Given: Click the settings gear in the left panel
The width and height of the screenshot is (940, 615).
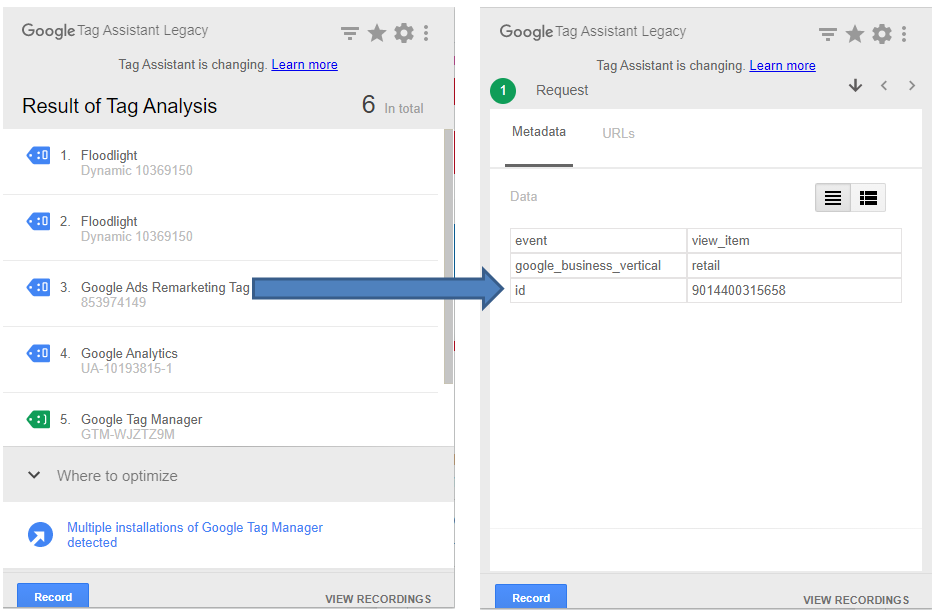Looking at the screenshot, I should tap(403, 31).
